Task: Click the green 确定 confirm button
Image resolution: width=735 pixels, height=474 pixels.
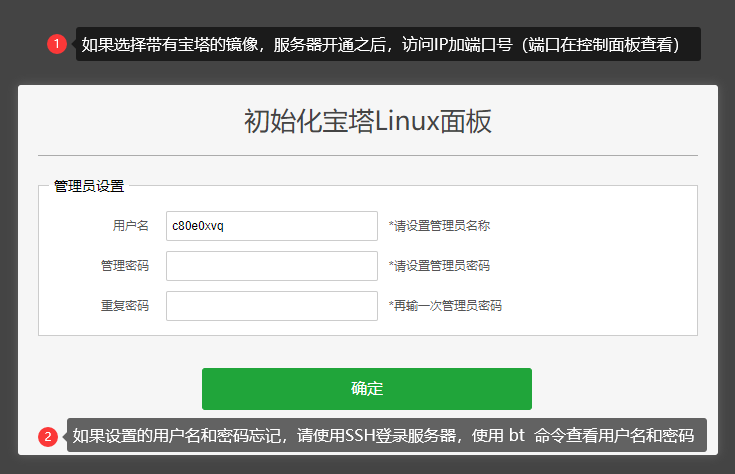Action: [367, 389]
